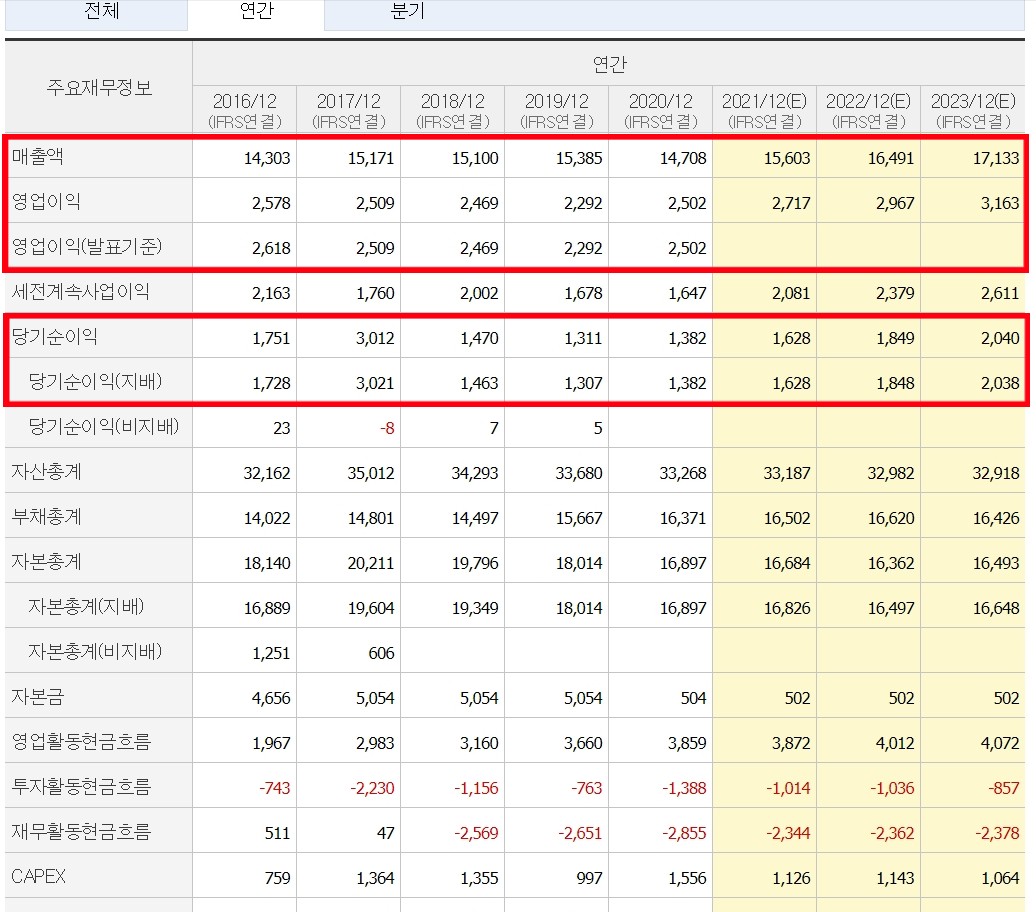This screenshot has height=912, width=1036.
Task: Click 2020/12 부채총계 value 16,371
Action: tap(683, 517)
